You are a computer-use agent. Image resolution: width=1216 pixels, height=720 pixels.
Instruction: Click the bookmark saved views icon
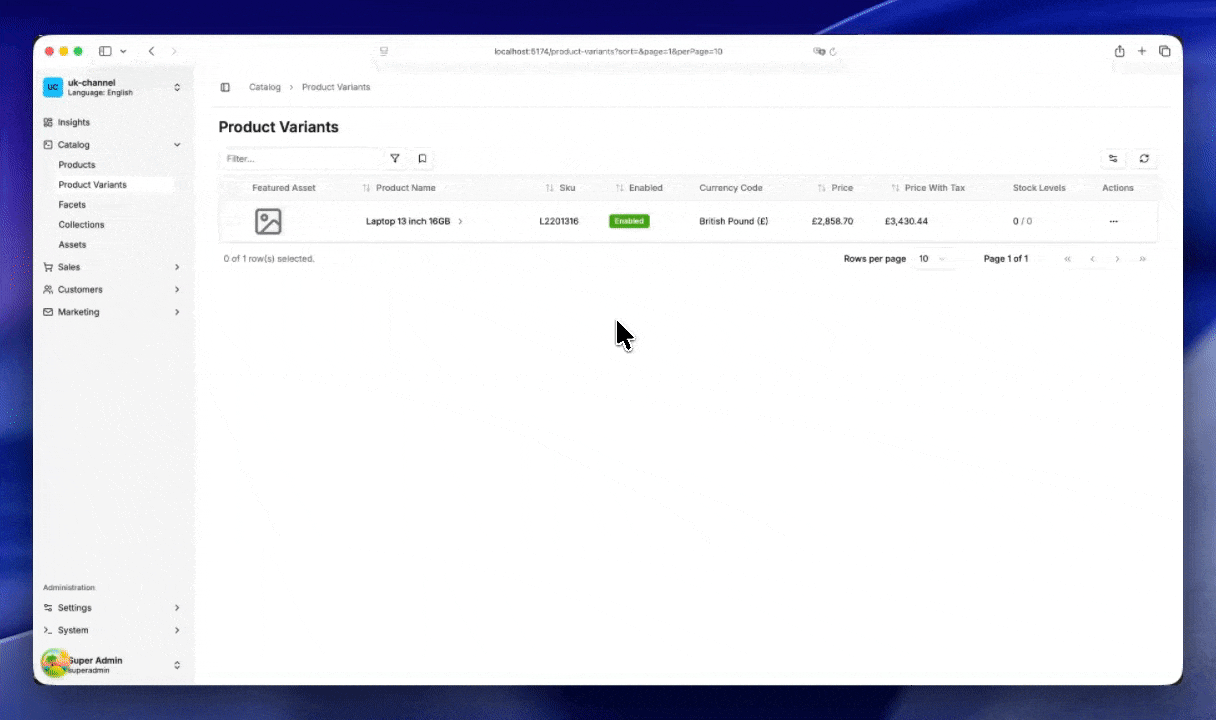[x=422, y=158]
